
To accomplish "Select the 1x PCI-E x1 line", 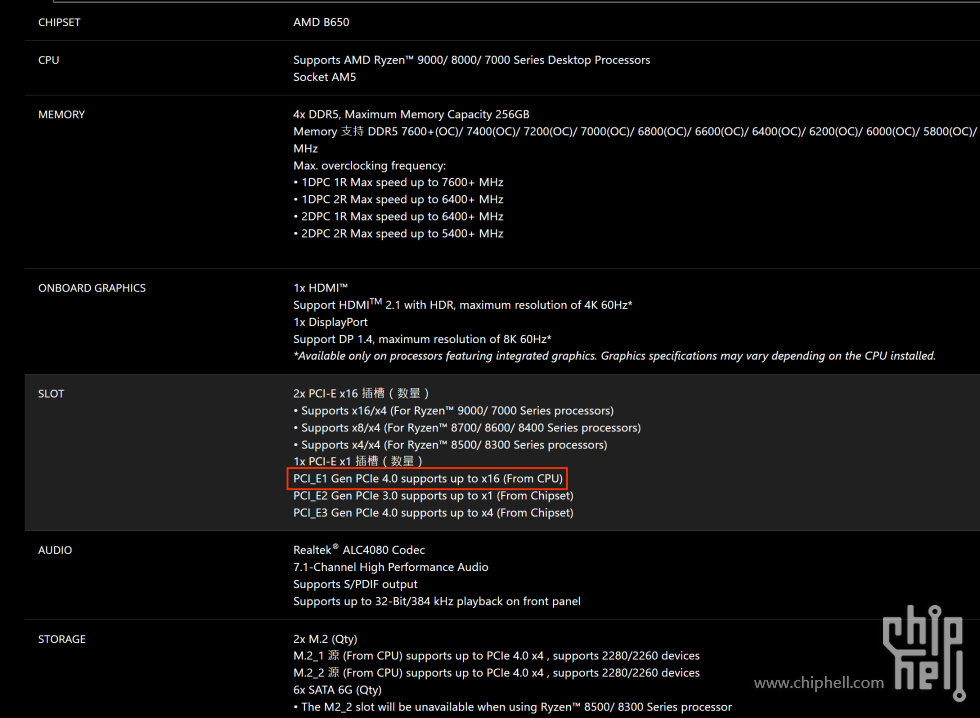I will [x=358, y=461].
